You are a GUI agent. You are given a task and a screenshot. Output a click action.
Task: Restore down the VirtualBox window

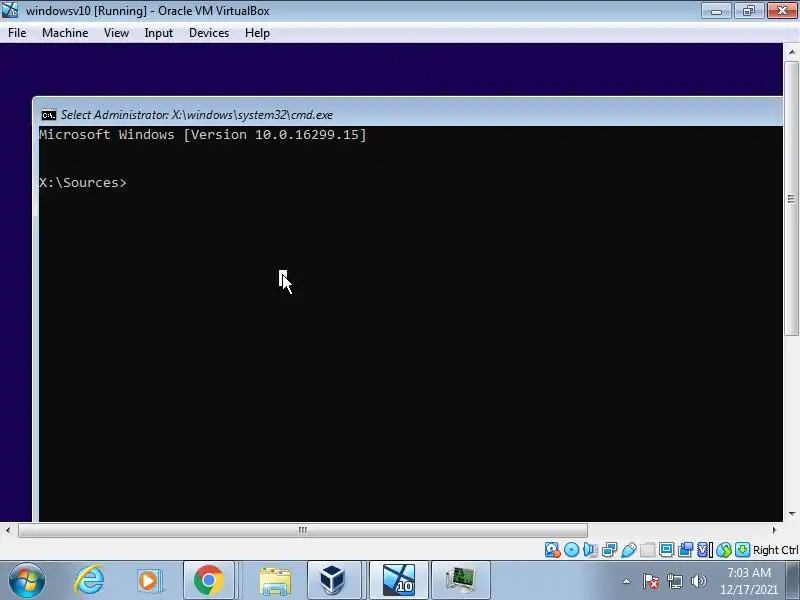(x=749, y=11)
